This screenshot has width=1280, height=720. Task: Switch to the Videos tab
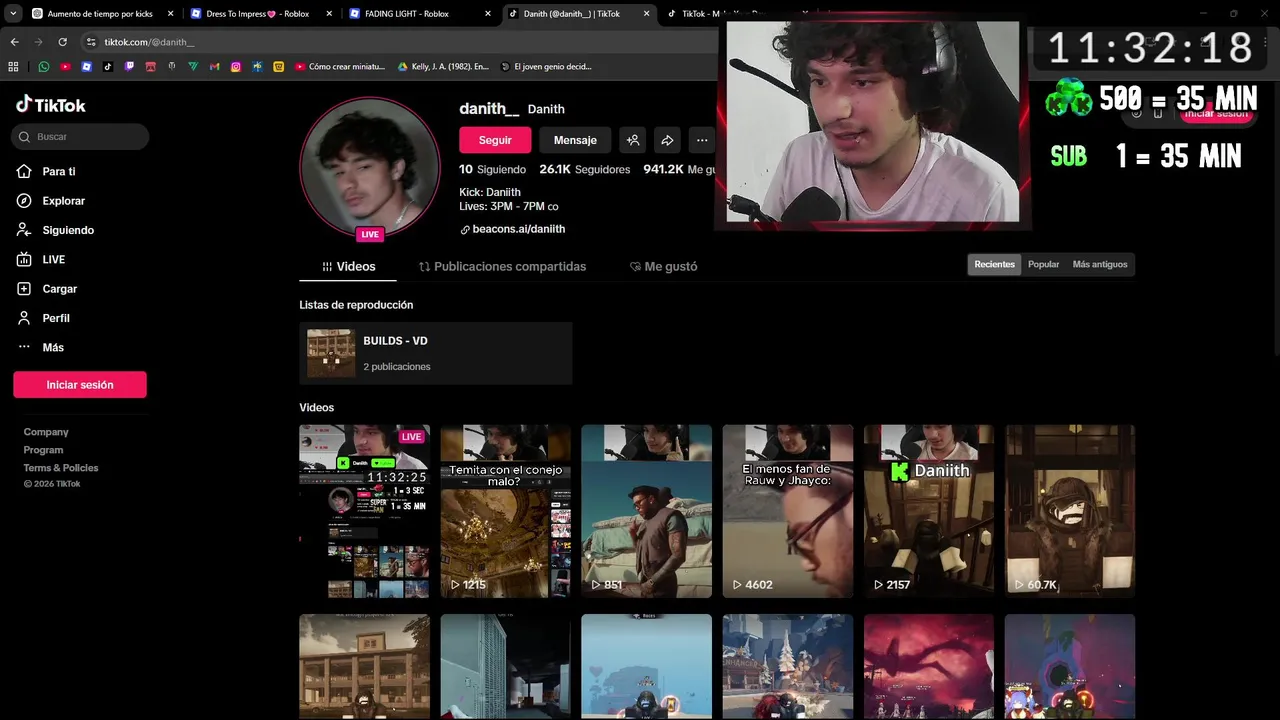[x=348, y=267]
